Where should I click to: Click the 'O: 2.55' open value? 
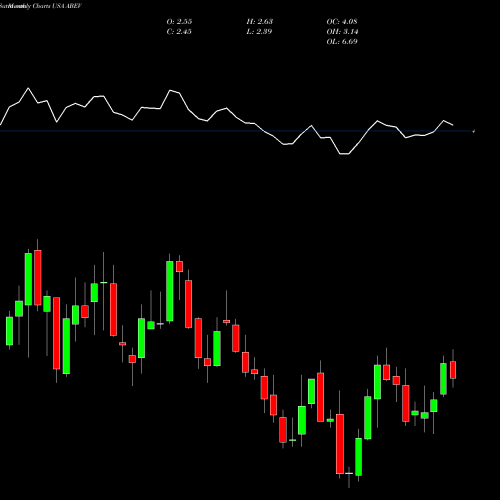pos(179,22)
